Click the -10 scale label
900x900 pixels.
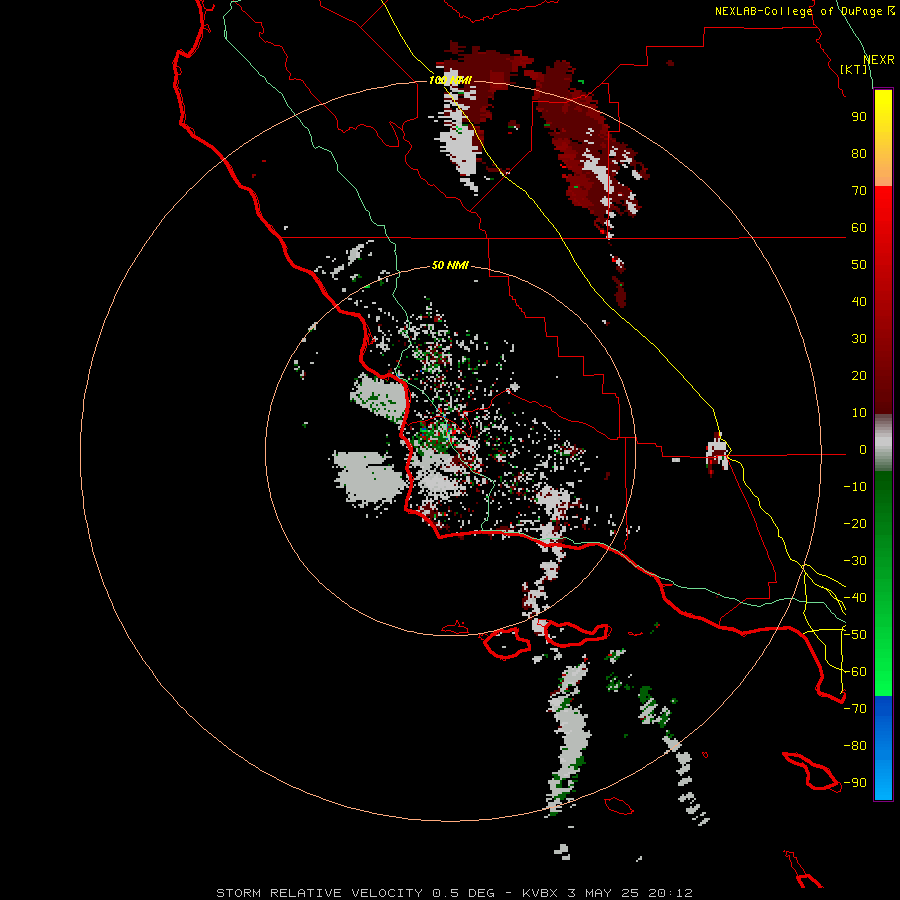pyautogui.click(x=855, y=487)
